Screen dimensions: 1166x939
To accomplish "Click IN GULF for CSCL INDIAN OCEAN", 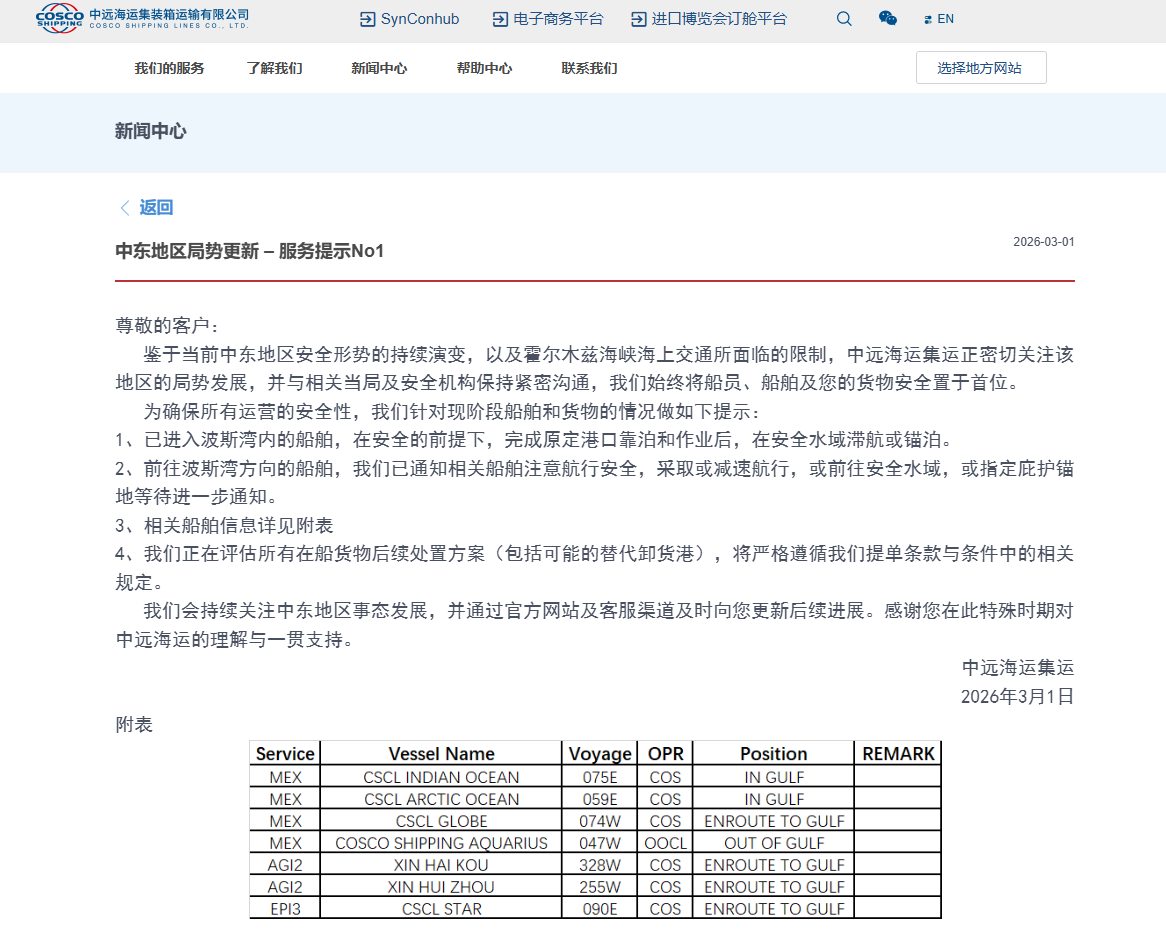I will tap(773, 777).
